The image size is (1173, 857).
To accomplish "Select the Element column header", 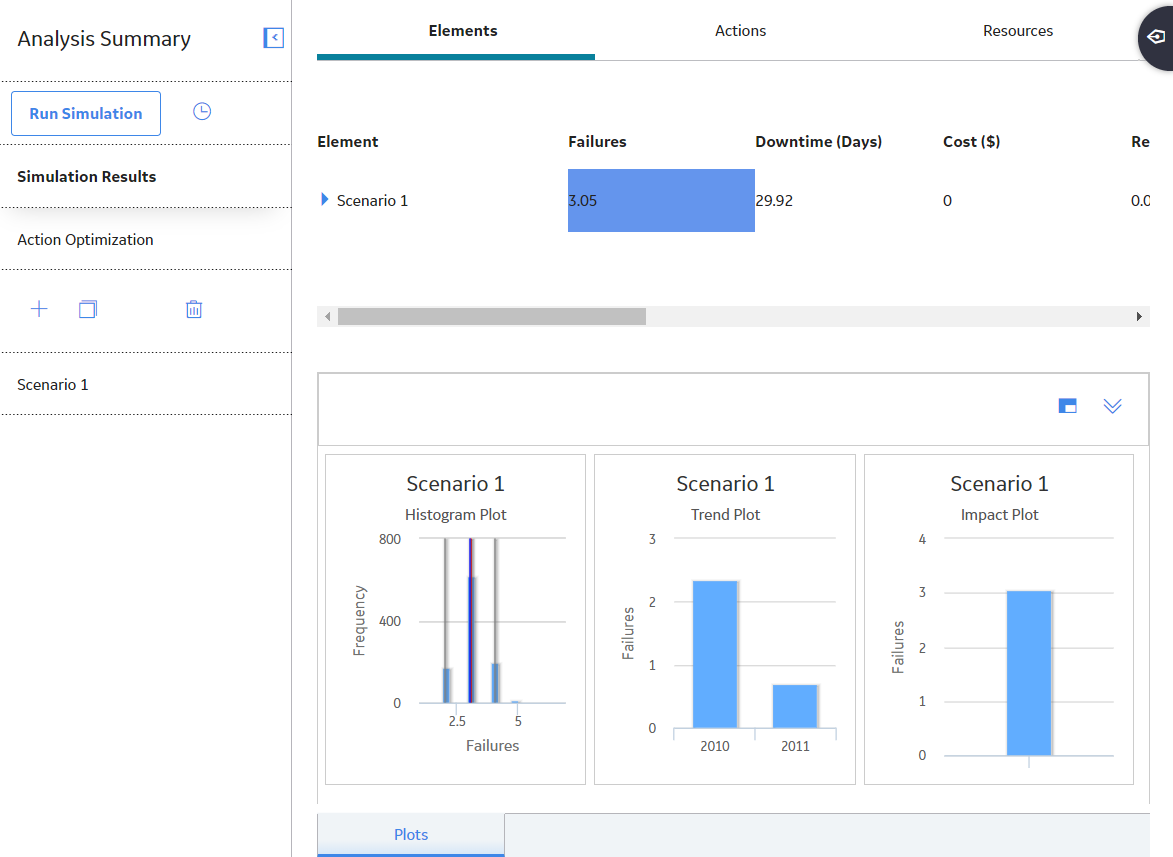I will (x=348, y=141).
